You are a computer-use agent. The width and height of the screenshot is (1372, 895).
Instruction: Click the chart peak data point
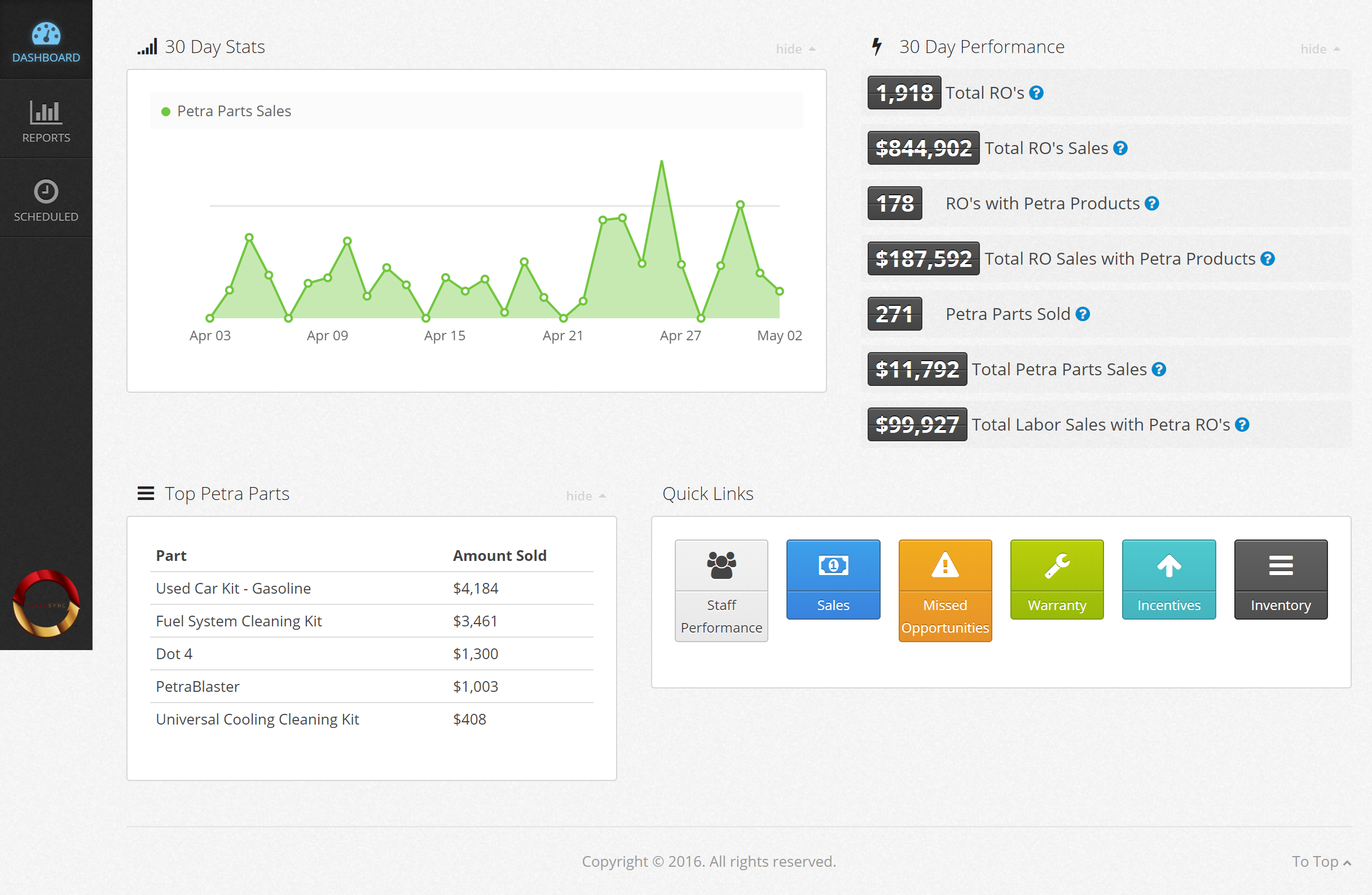coord(662,162)
